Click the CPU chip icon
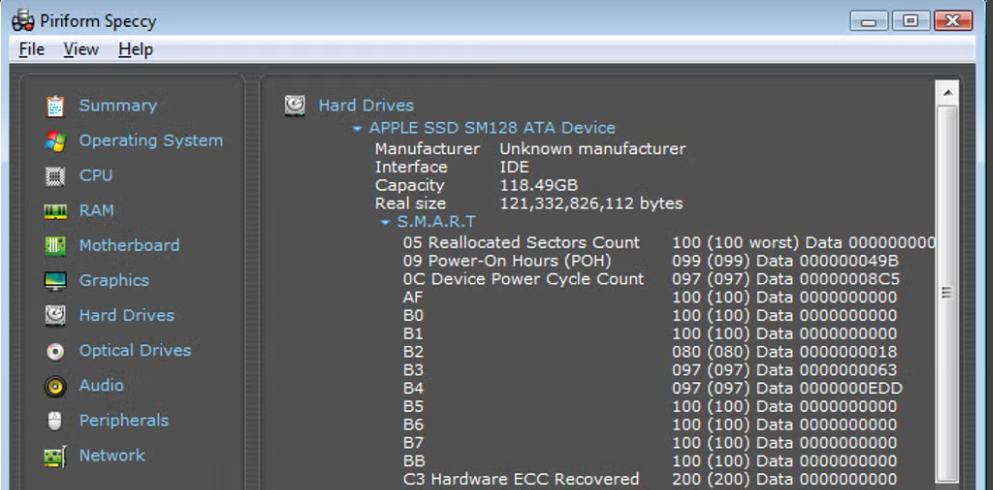 (55, 176)
